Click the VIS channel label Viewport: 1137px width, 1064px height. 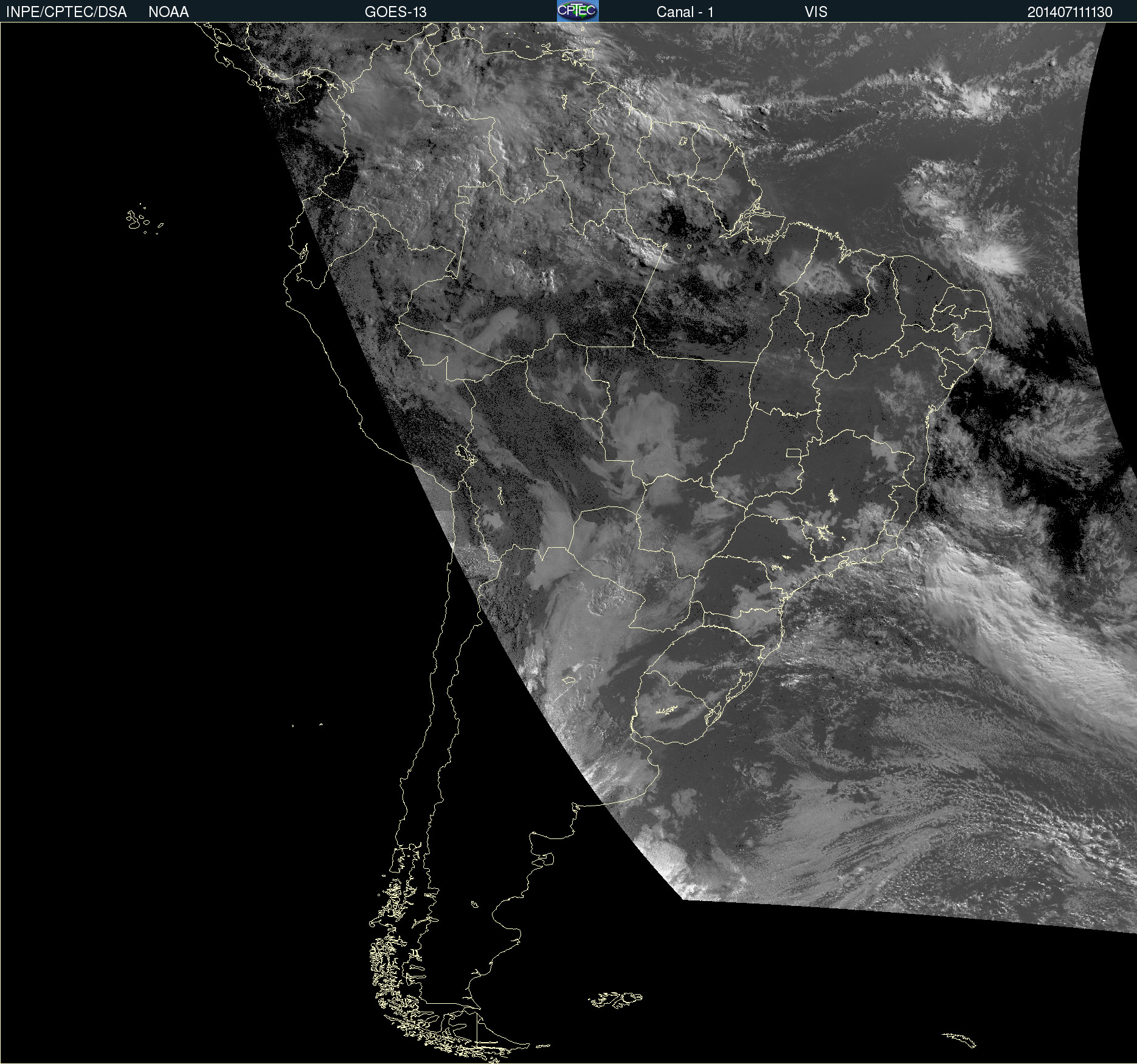coord(816,12)
